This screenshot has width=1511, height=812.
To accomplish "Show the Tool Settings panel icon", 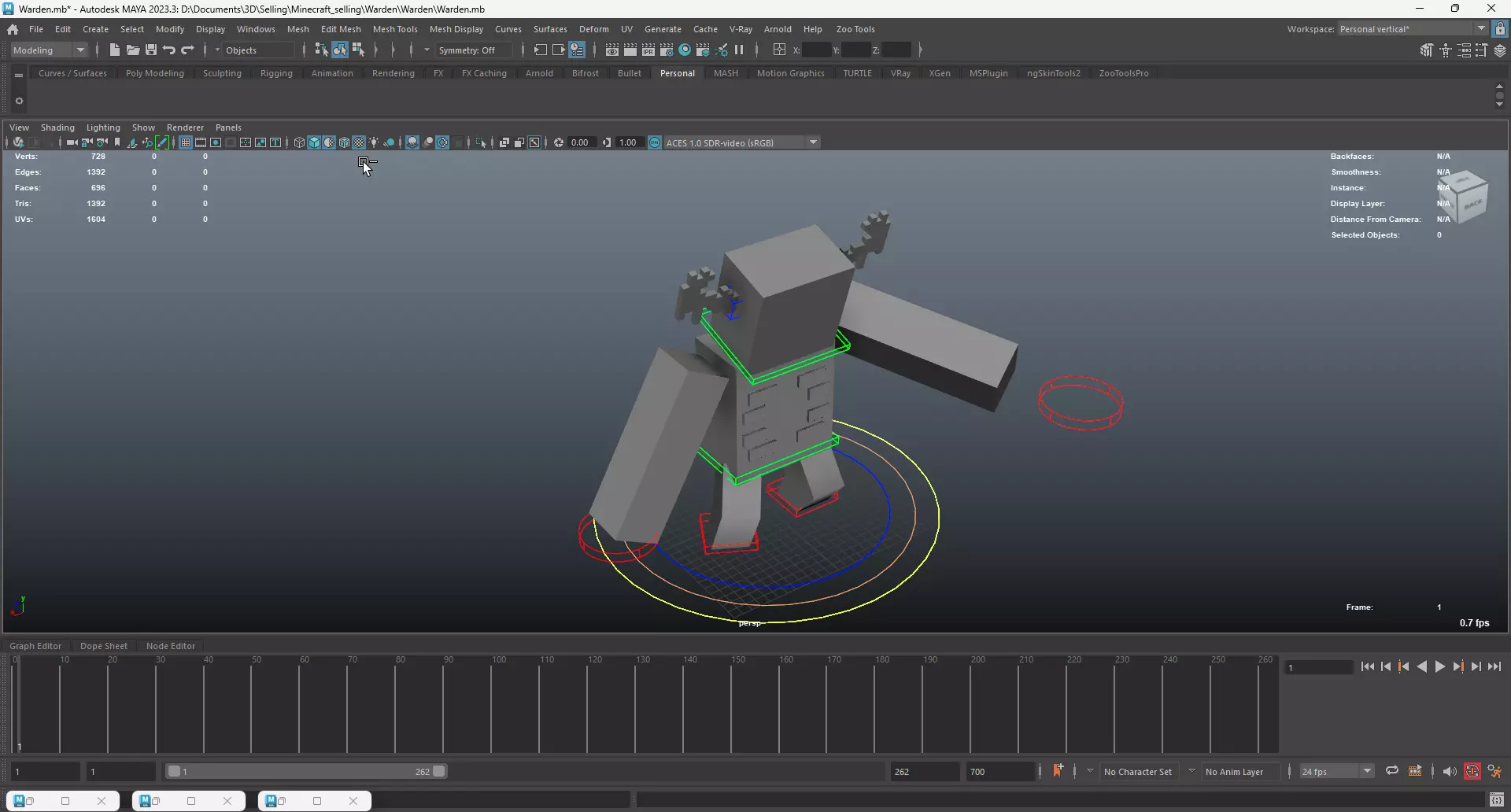I will 1481,50.
